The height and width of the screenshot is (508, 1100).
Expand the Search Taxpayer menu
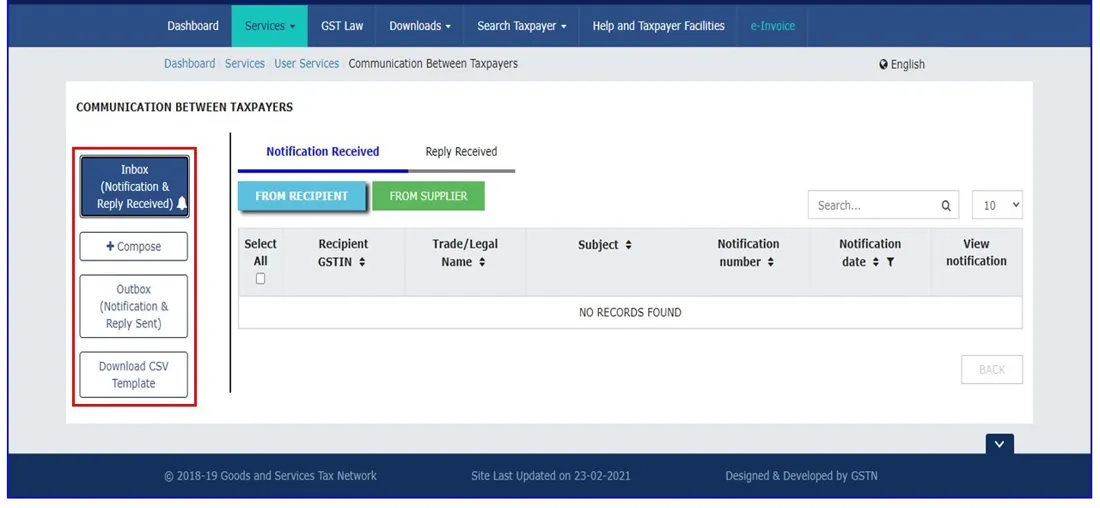tap(521, 26)
